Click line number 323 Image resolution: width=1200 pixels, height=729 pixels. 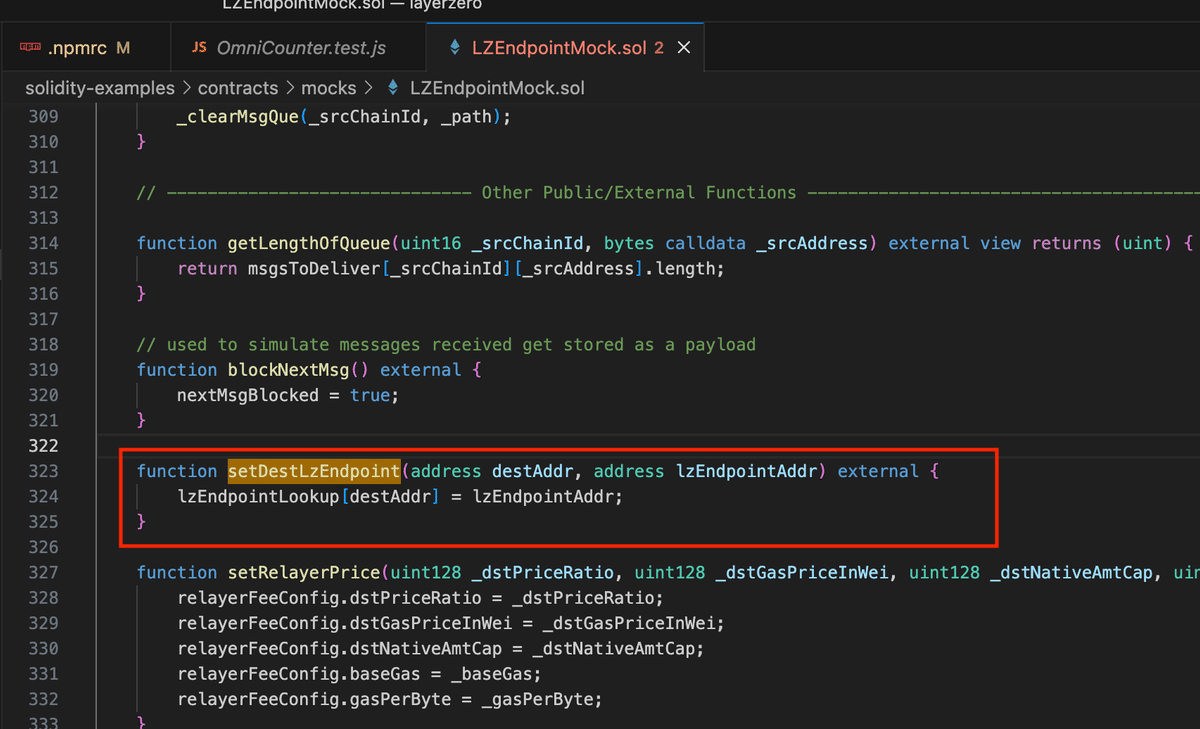(43, 471)
